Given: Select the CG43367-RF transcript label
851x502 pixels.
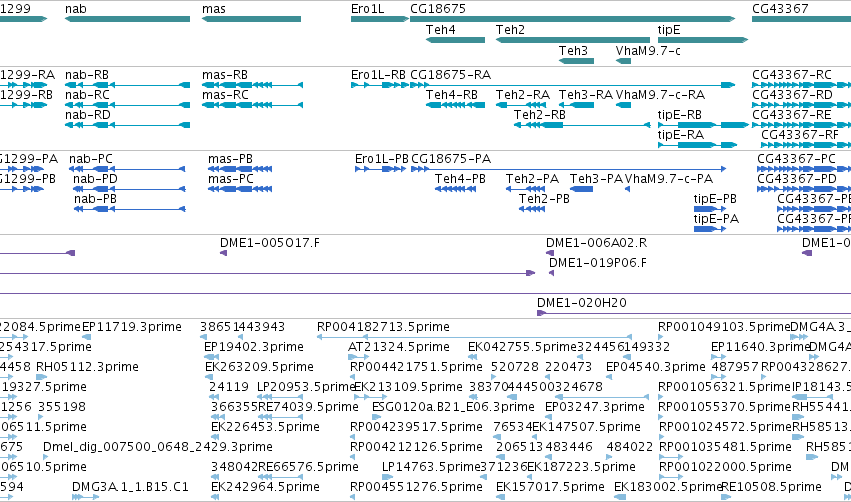Looking at the screenshot, I should coord(800,135).
